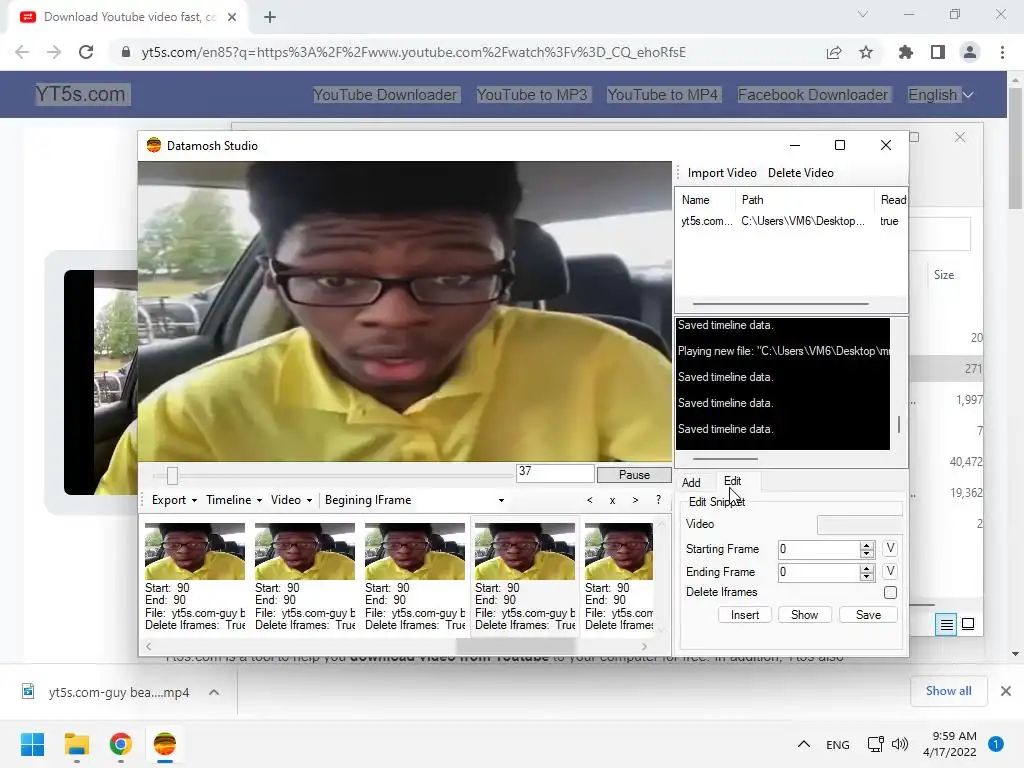The width and height of the screenshot is (1024, 768).
Task: Close the Download Youtube video tab
Action: [232, 17]
